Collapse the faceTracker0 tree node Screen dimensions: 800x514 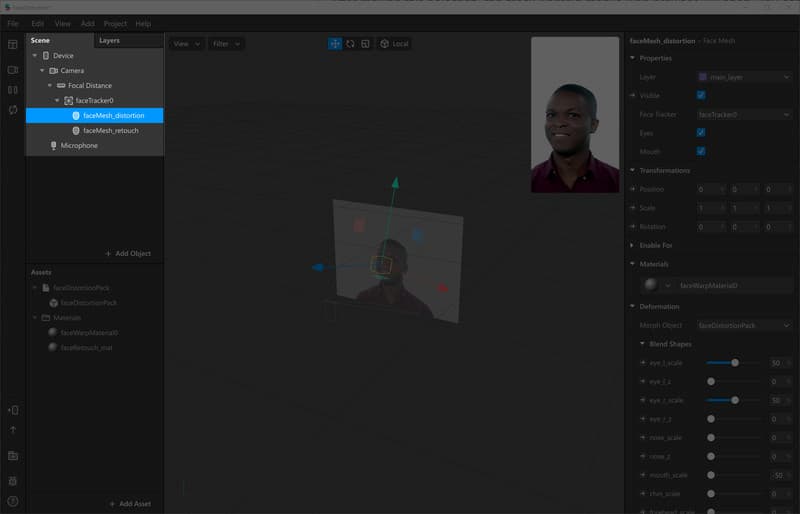(x=57, y=101)
